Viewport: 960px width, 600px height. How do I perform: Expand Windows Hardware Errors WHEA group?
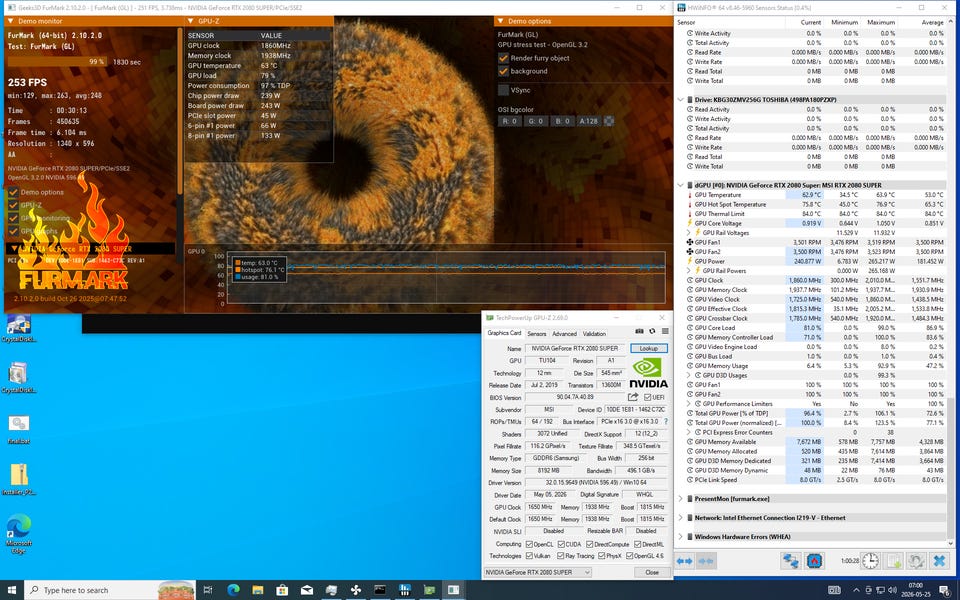[681, 537]
